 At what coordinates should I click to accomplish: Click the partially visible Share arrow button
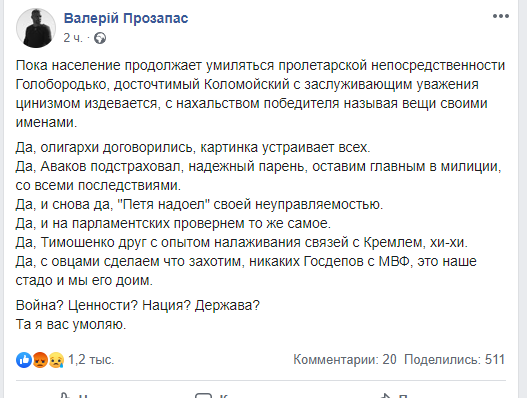[x=393, y=395]
